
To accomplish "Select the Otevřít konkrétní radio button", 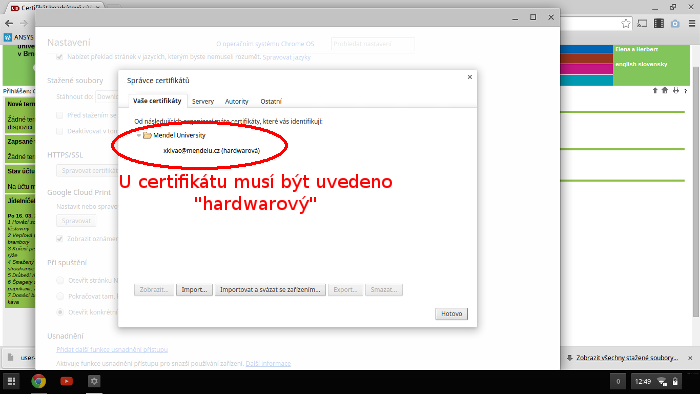I will coord(60,312).
